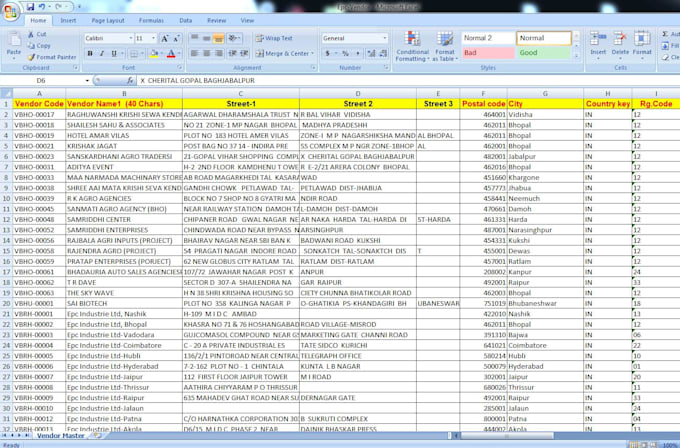Click the Increase Font Size icon

point(166,38)
